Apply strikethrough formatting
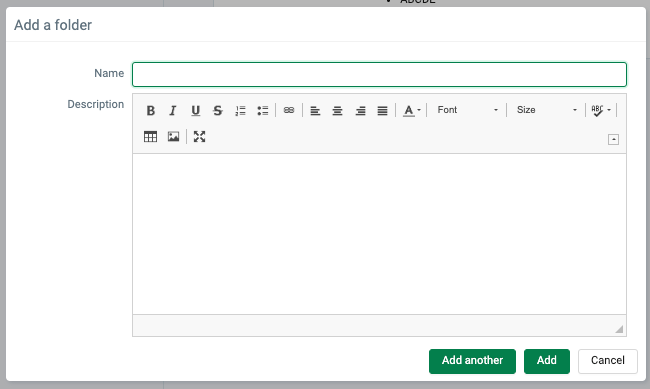This screenshot has height=389, width=650. (218, 110)
